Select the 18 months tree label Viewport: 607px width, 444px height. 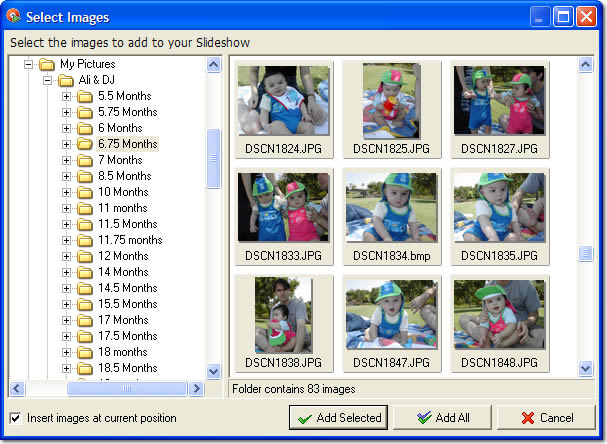[x=123, y=352]
